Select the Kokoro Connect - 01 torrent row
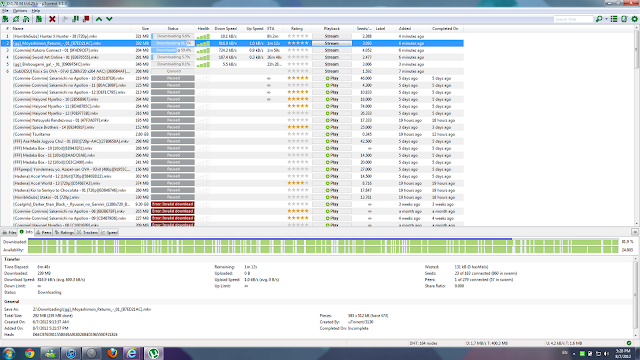 [232, 50]
